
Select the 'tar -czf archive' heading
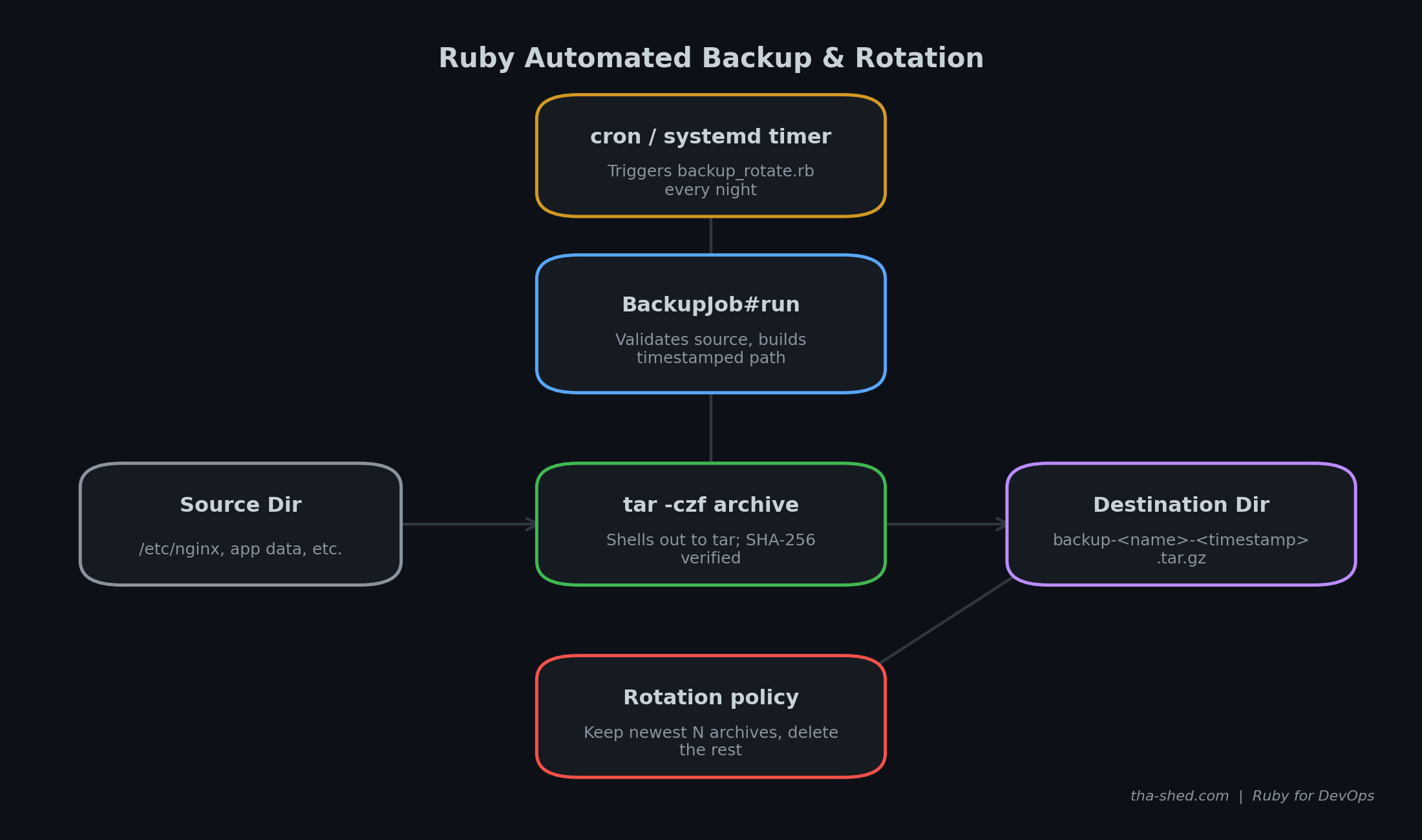coord(711,505)
